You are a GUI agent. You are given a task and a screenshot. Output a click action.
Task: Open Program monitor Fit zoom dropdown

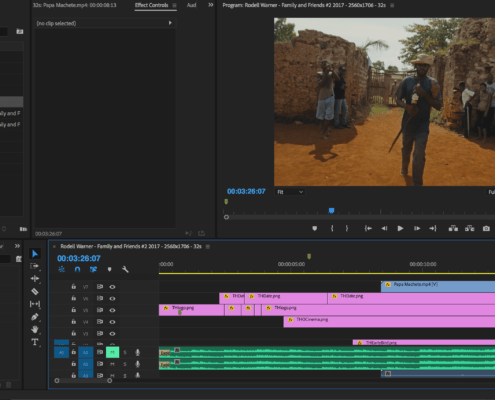click(290, 192)
